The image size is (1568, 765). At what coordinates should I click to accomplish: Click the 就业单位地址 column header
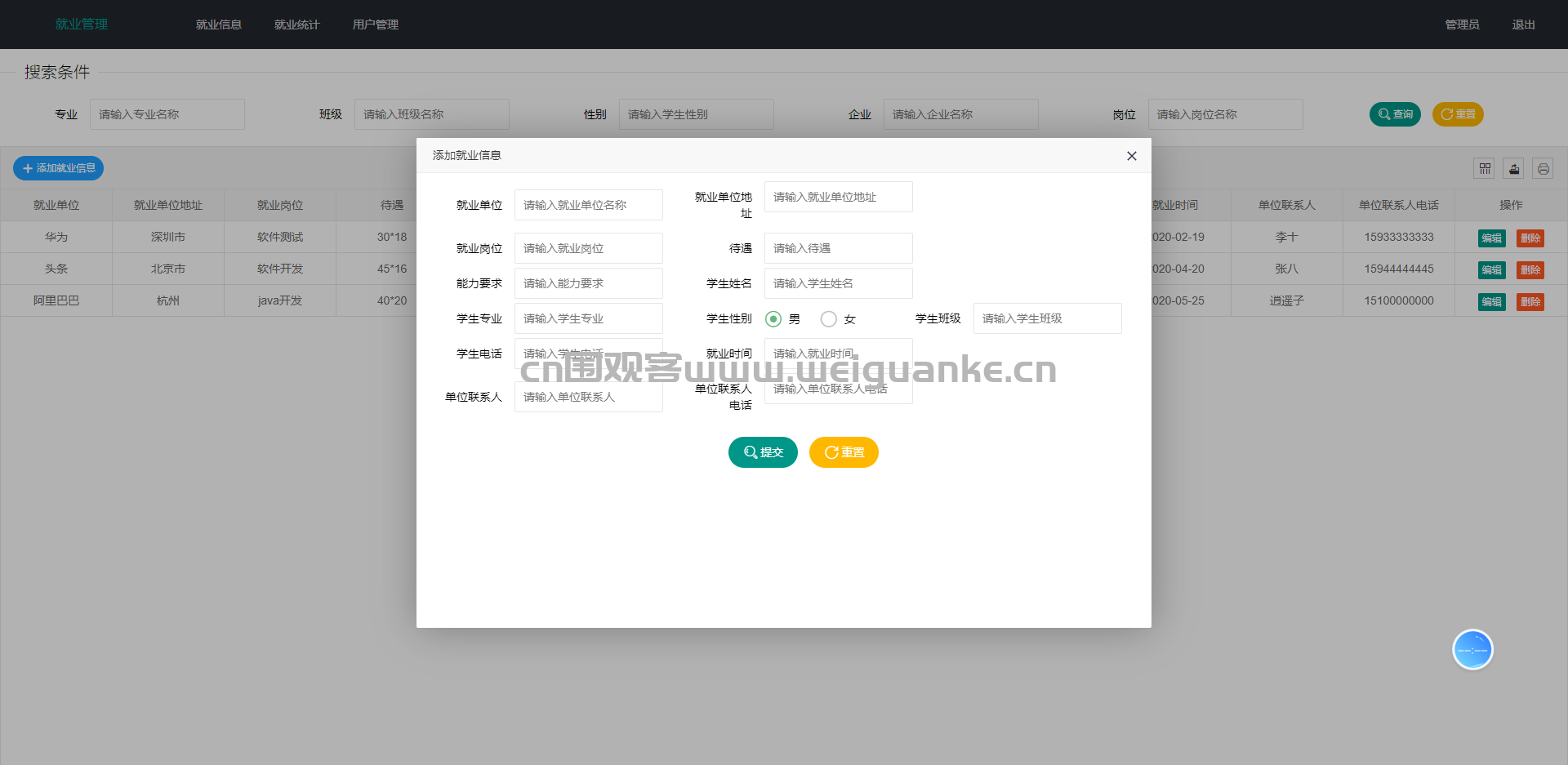click(x=168, y=205)
